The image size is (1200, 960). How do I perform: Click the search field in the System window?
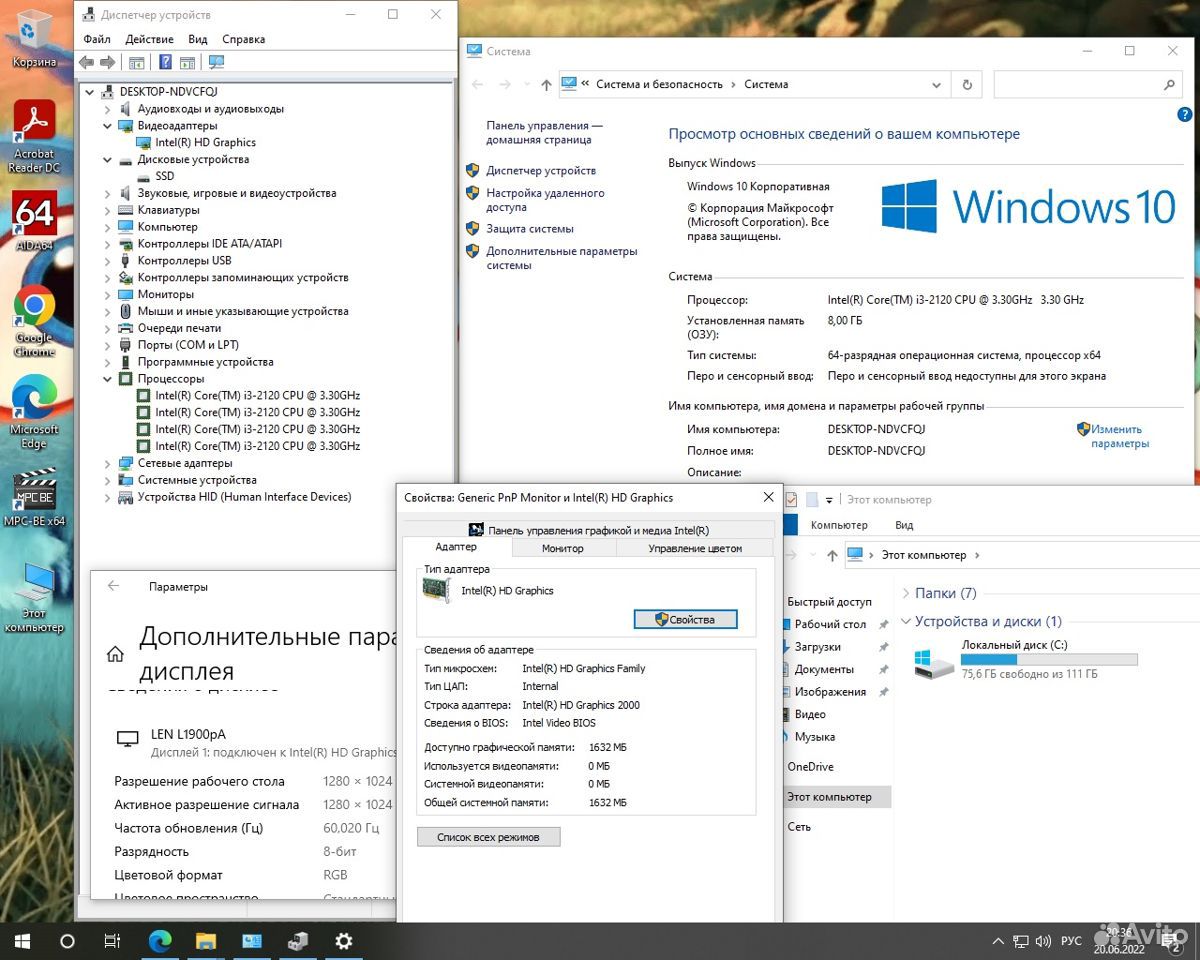pyautogui.click(x=1087, y=85)
